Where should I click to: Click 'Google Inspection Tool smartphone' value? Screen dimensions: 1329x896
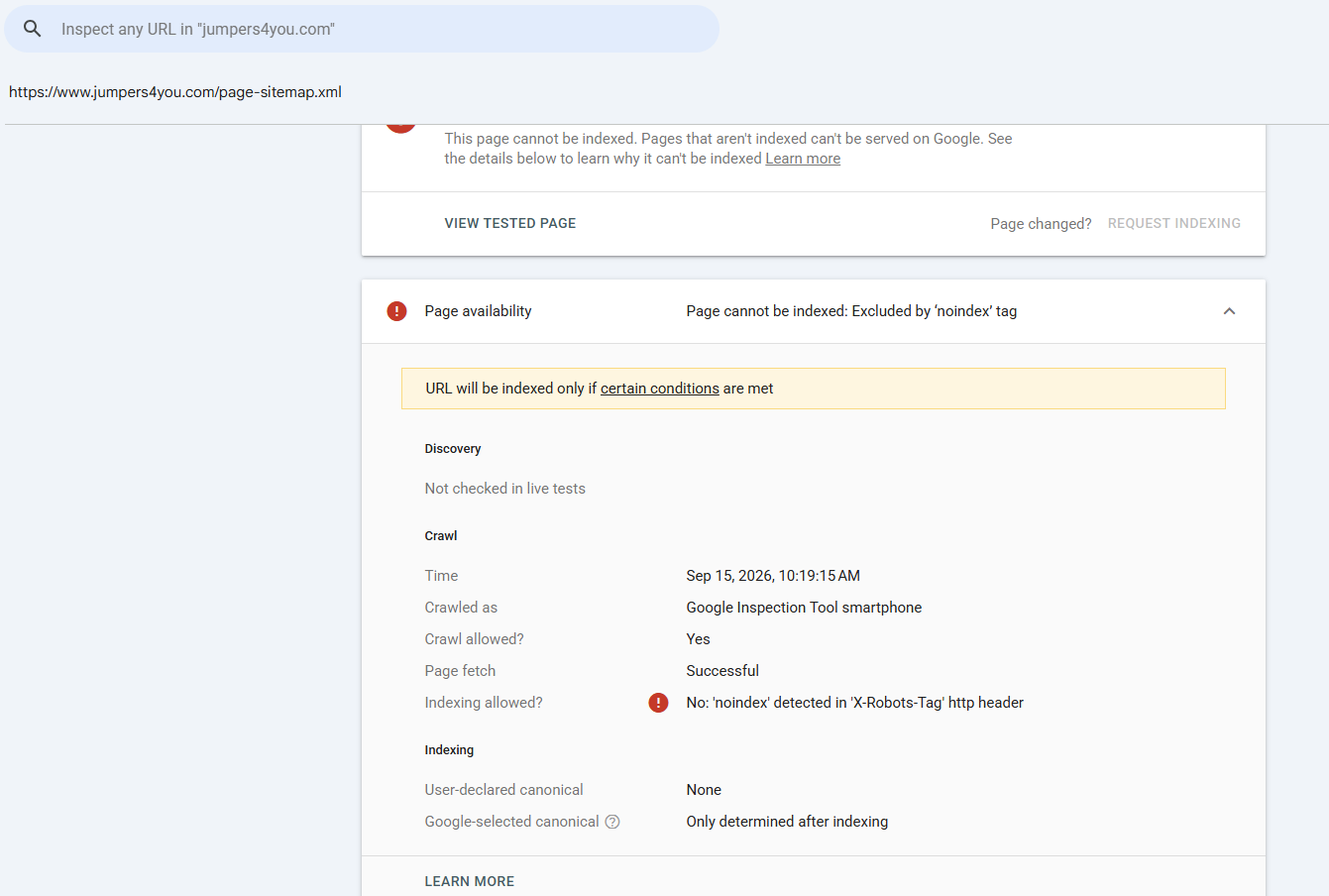point(804,608)
